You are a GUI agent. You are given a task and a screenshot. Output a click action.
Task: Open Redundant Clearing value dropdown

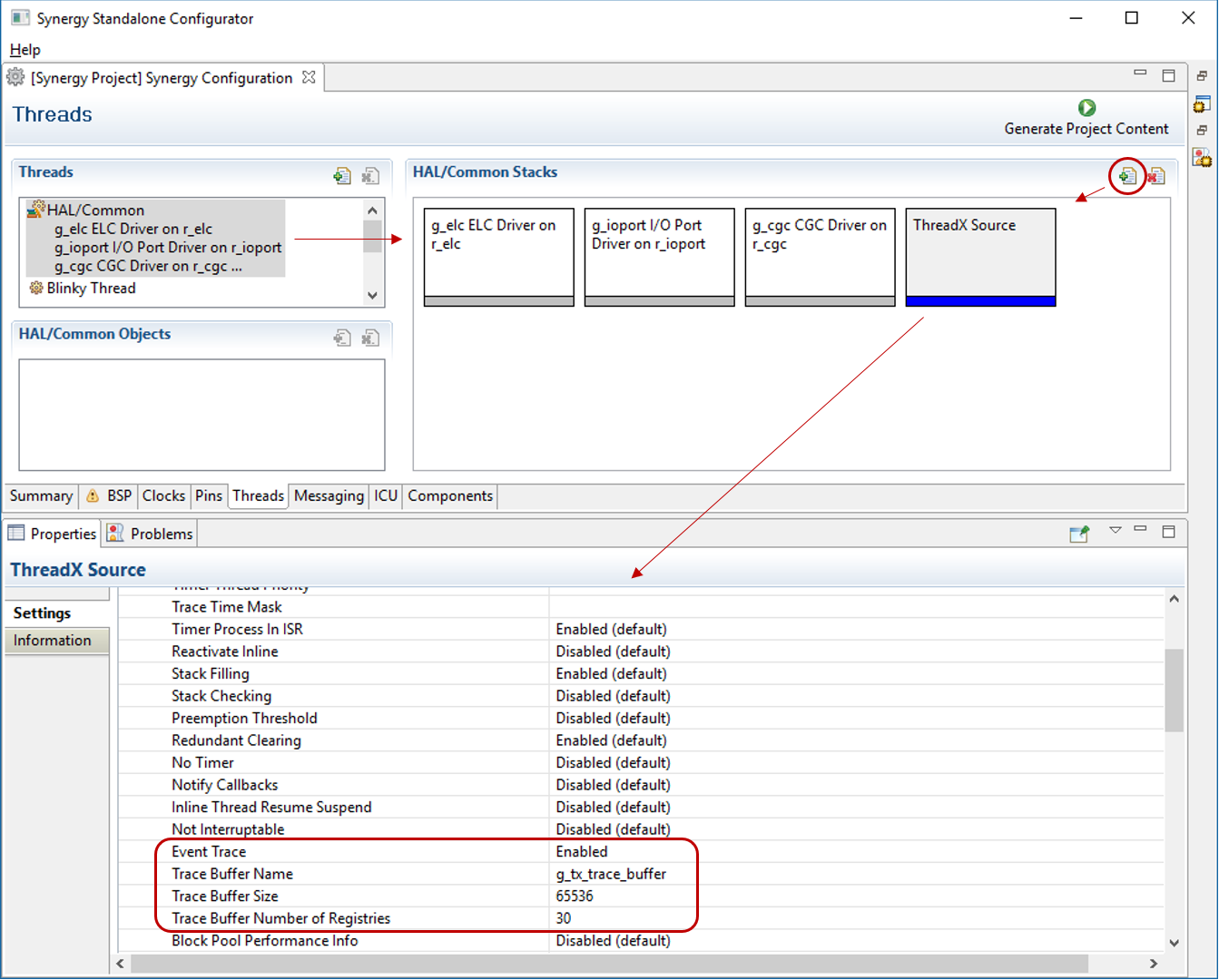856,740
